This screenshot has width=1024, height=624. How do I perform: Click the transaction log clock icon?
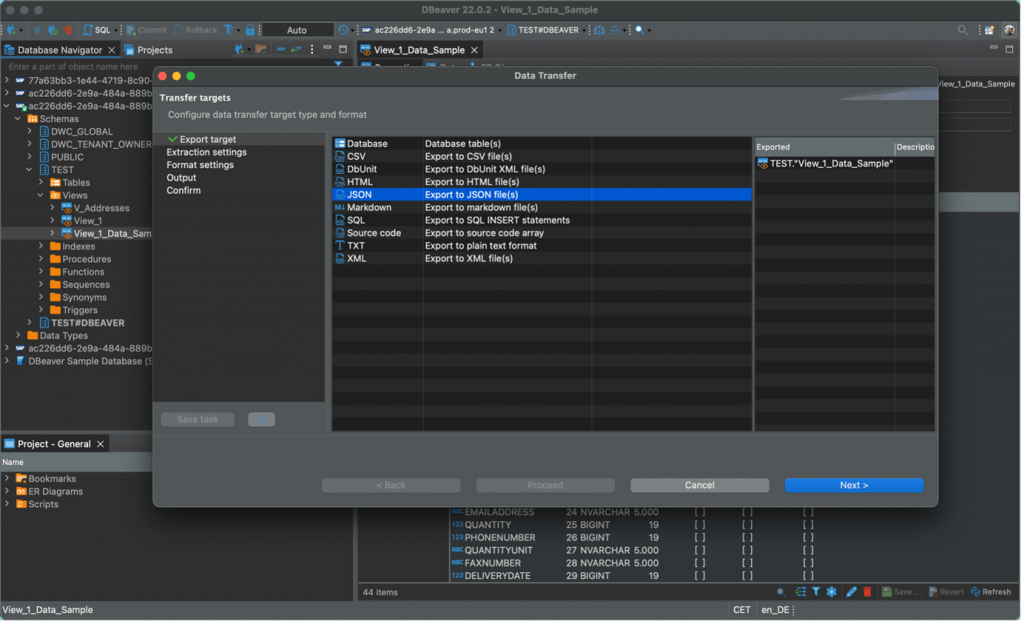pyautogui.click(x=343, y=30)
